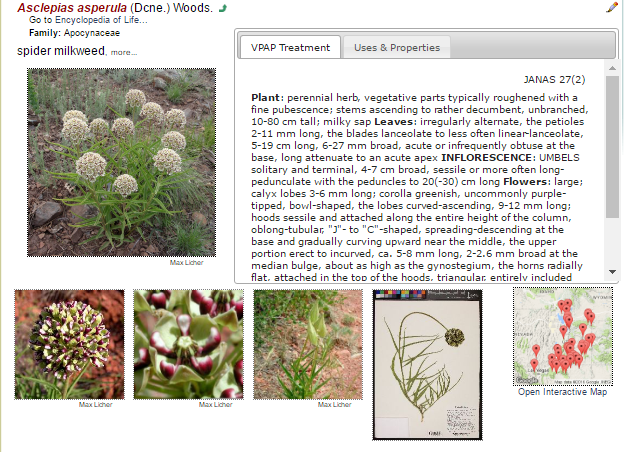Screen dimensions: 625x452
Task: Click the treatment panel scrollbar thumb
Action: tap(612, 147)
